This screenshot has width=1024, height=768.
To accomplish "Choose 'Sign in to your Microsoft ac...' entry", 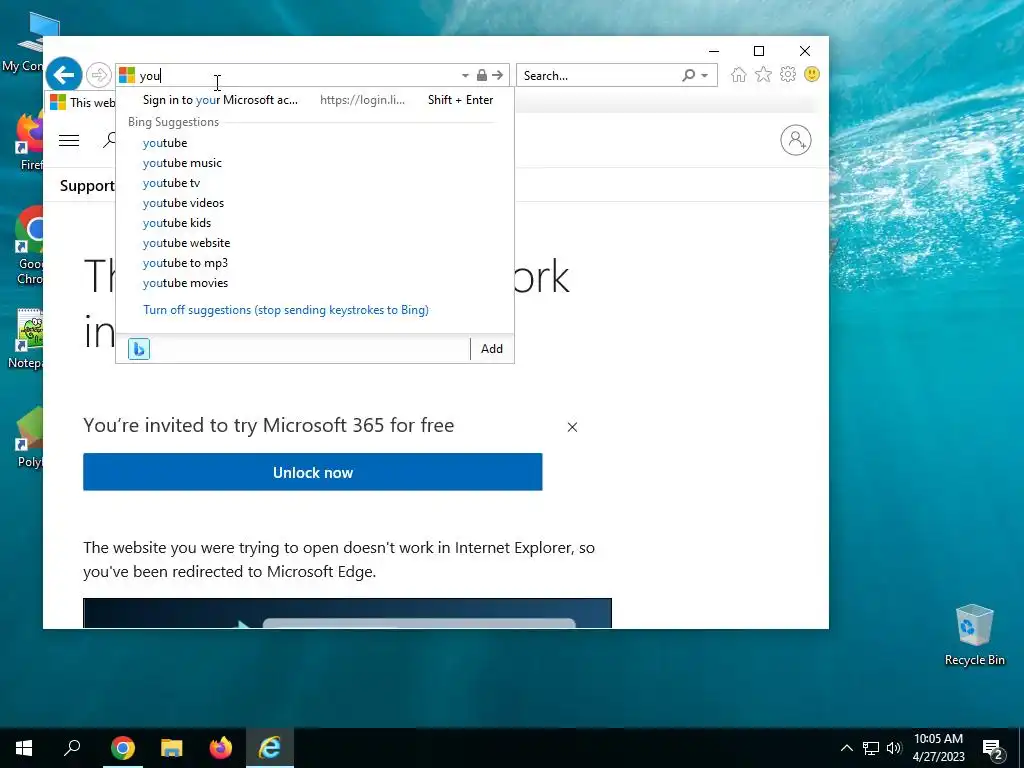I will coord(315,100).
